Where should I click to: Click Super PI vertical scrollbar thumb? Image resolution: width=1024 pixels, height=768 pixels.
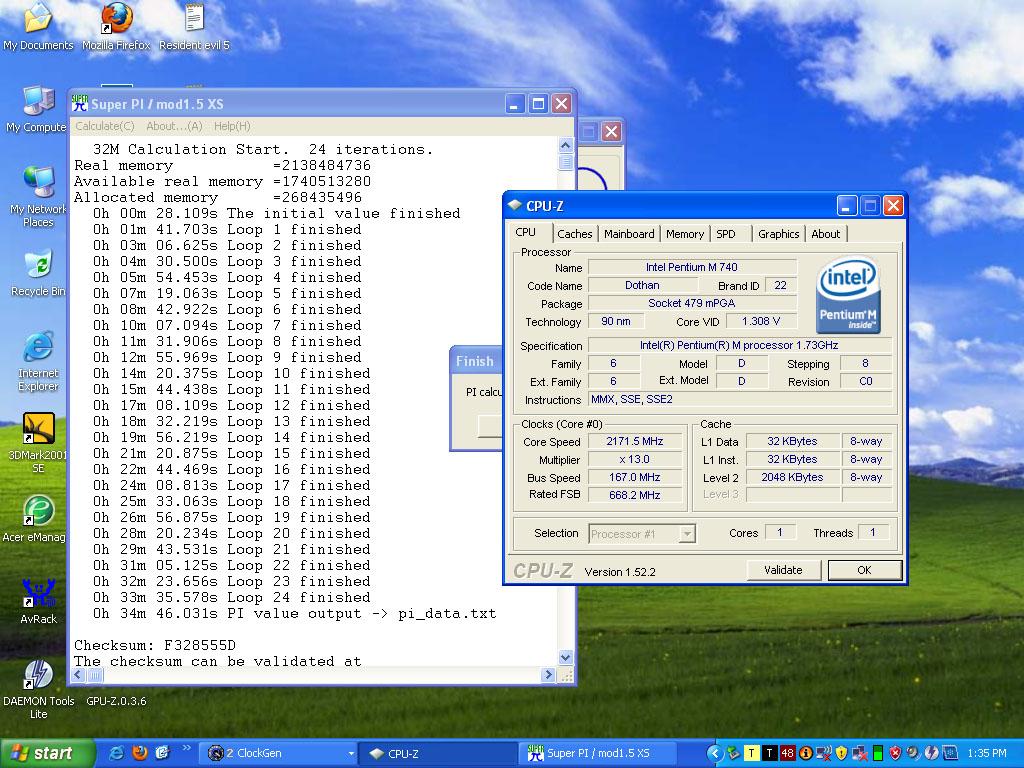(566, 161)
